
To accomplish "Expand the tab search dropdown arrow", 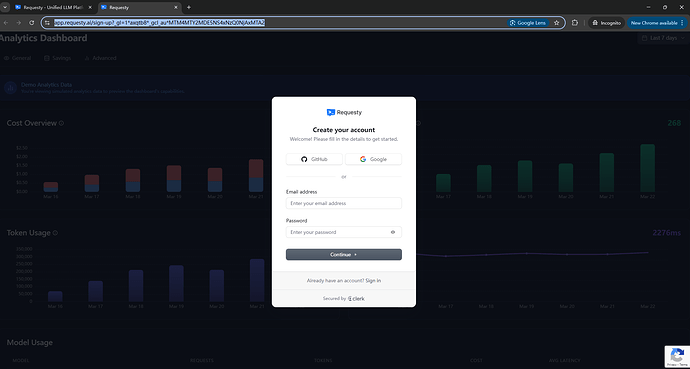I will [5, 7].
